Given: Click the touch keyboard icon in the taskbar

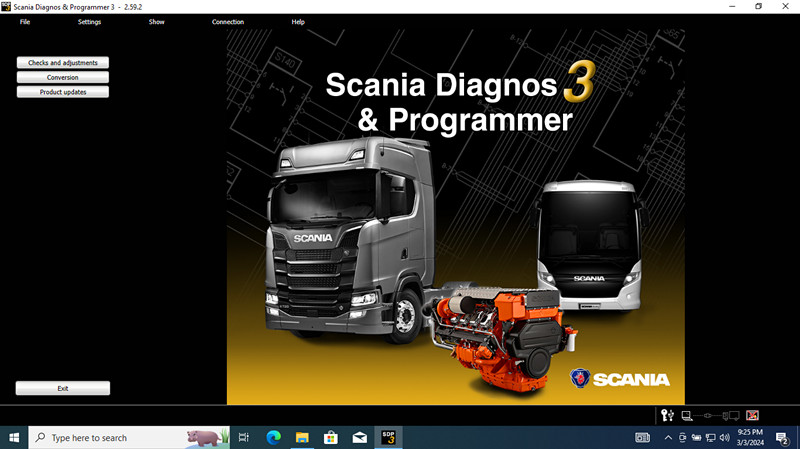Looking at the screenshot, I should [x=642, y=437].
